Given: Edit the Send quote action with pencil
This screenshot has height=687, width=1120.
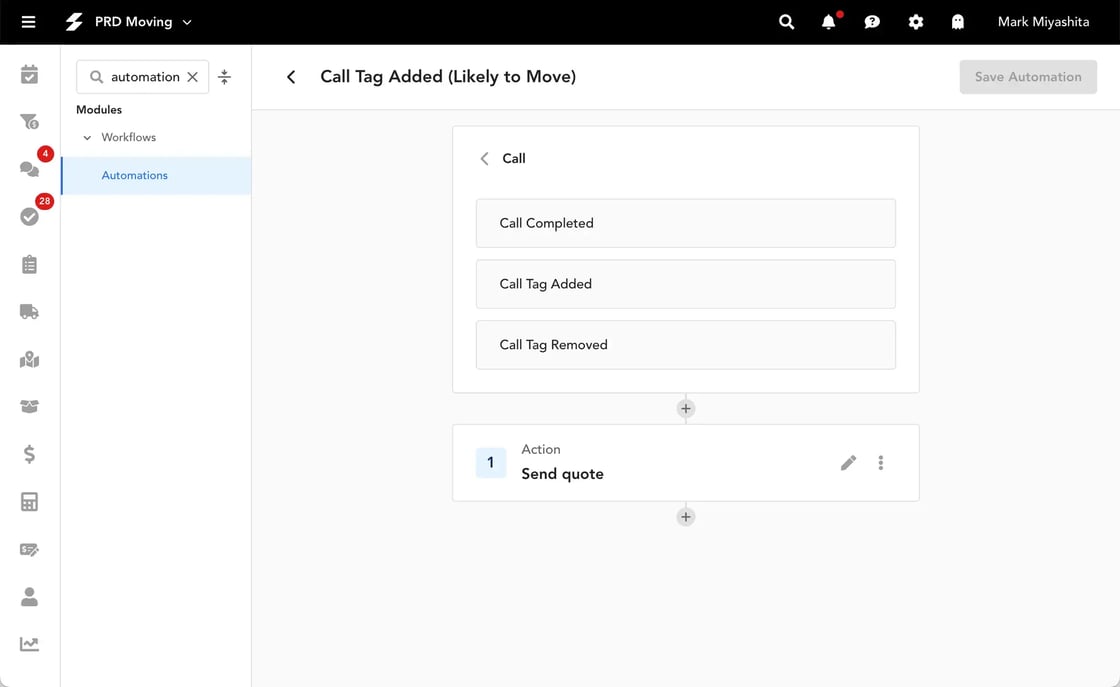Looking at the screenshot, I should tap(848, 463).
